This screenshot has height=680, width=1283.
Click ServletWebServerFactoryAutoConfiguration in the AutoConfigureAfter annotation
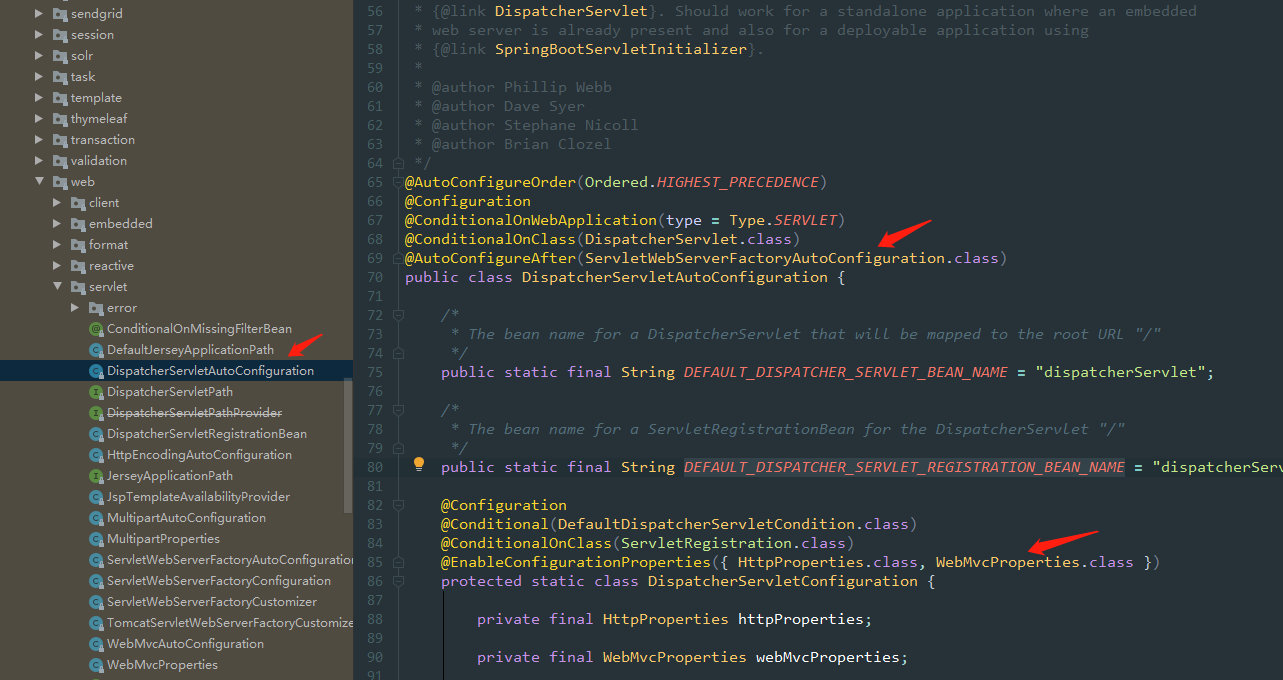pos(765,258)
